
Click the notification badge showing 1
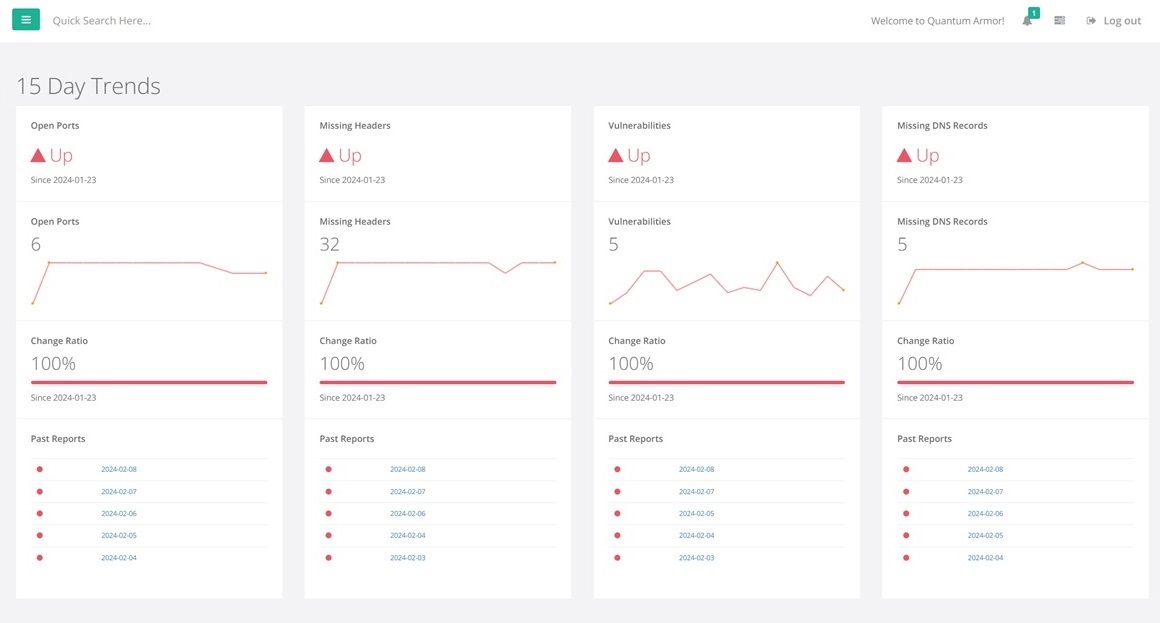(x=1034, y=12)
